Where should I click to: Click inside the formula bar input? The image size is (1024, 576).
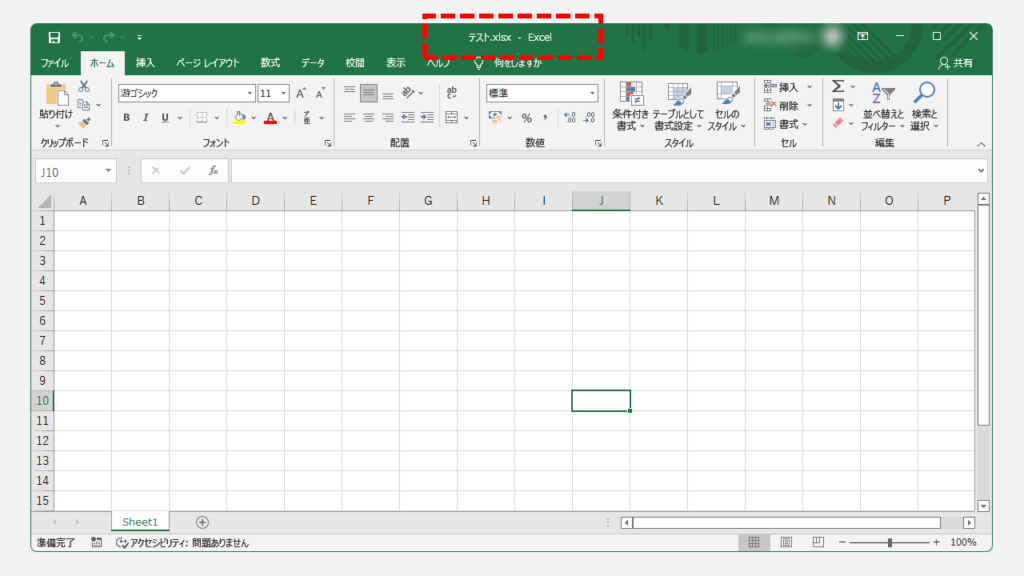tap(600, 171)
